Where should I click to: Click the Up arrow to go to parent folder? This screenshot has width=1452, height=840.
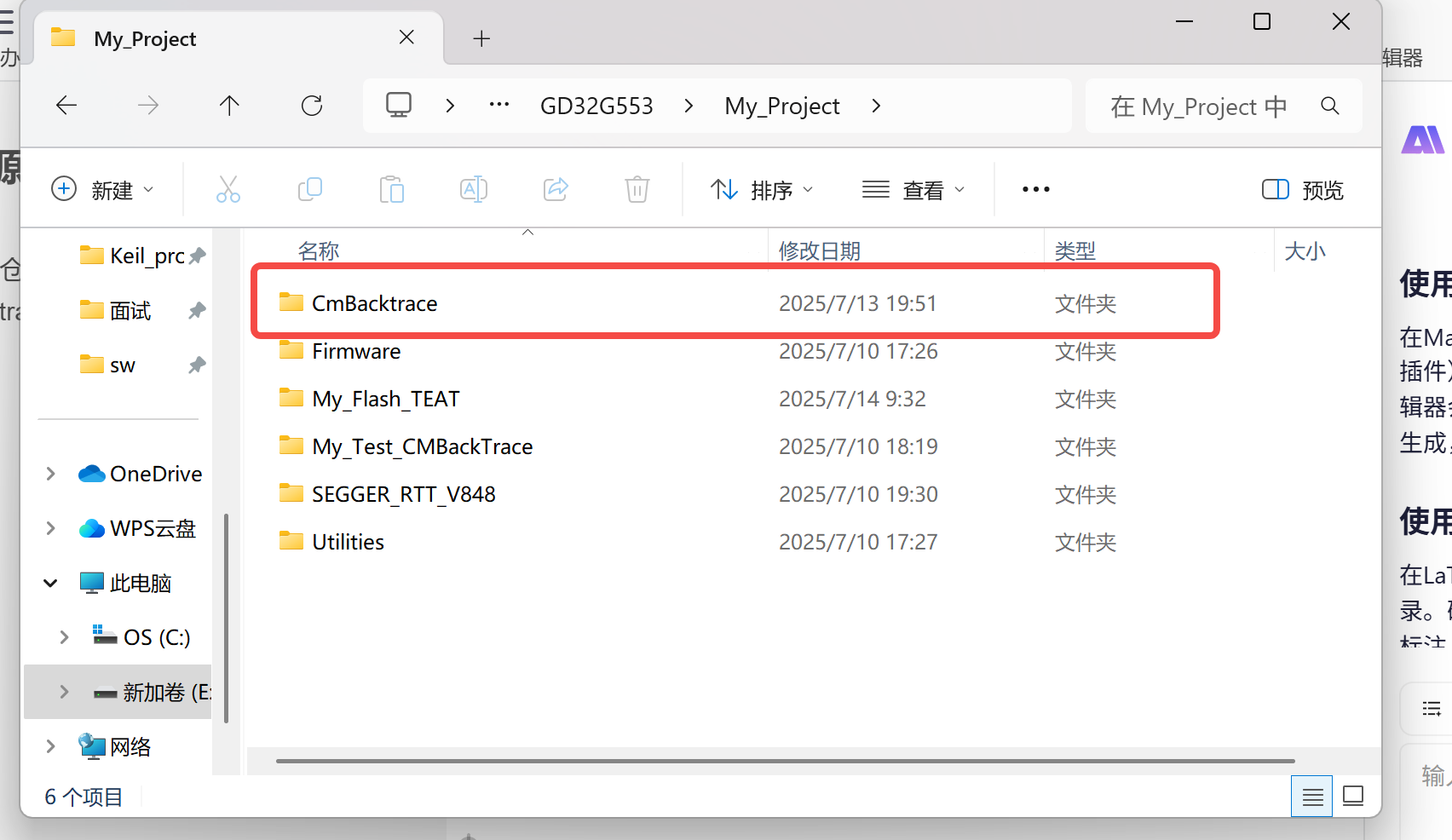[229, 105]
